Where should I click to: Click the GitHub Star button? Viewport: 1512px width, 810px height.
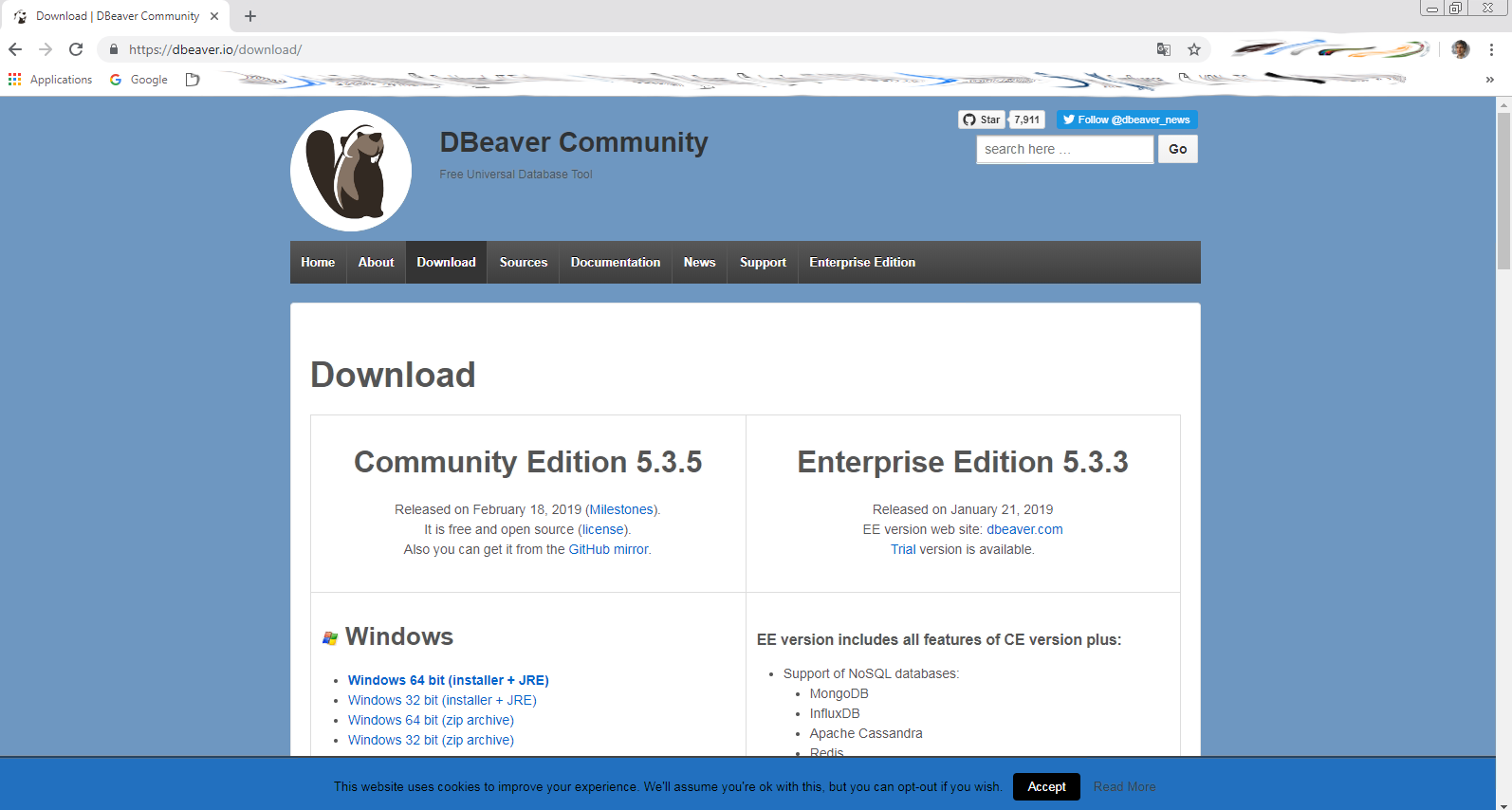point(982,120)
